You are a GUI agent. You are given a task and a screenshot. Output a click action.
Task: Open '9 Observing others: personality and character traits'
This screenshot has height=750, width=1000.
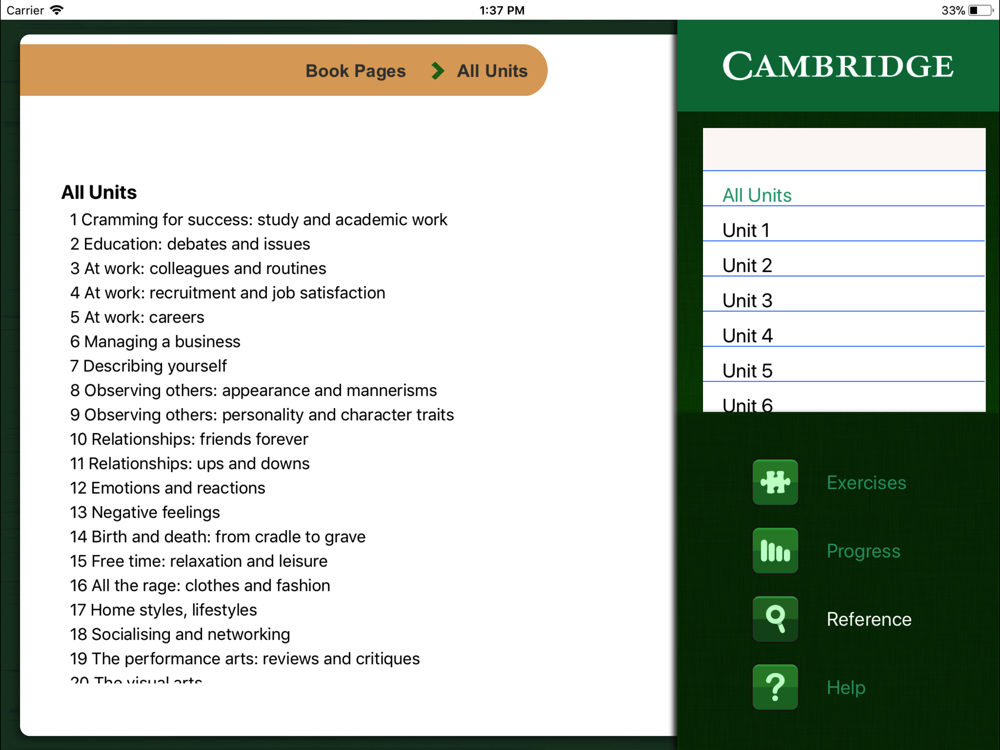[x=262, y=415]
